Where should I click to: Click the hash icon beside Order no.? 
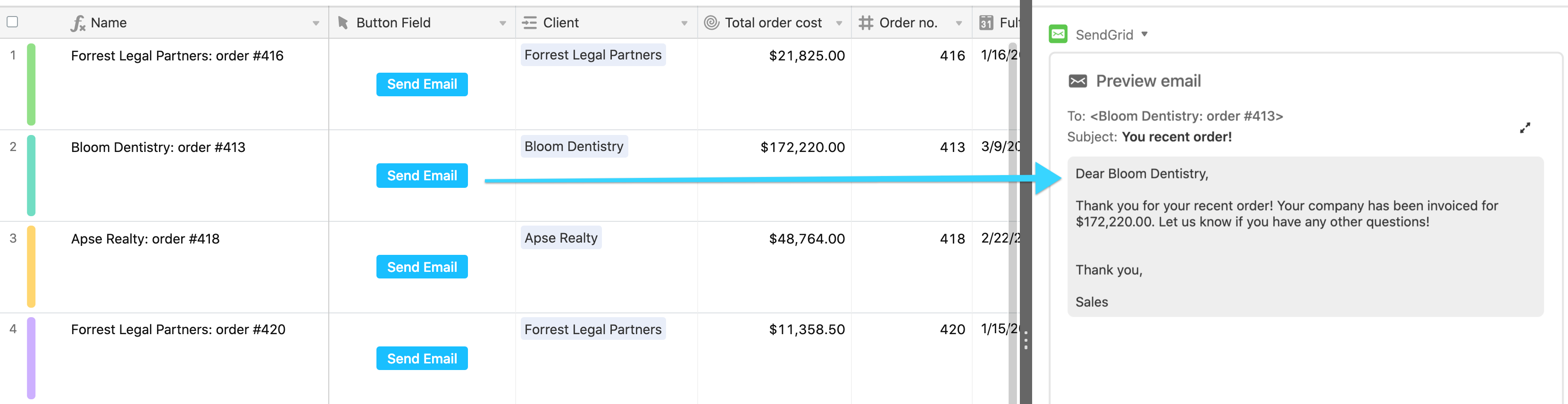tap(865, 23)
